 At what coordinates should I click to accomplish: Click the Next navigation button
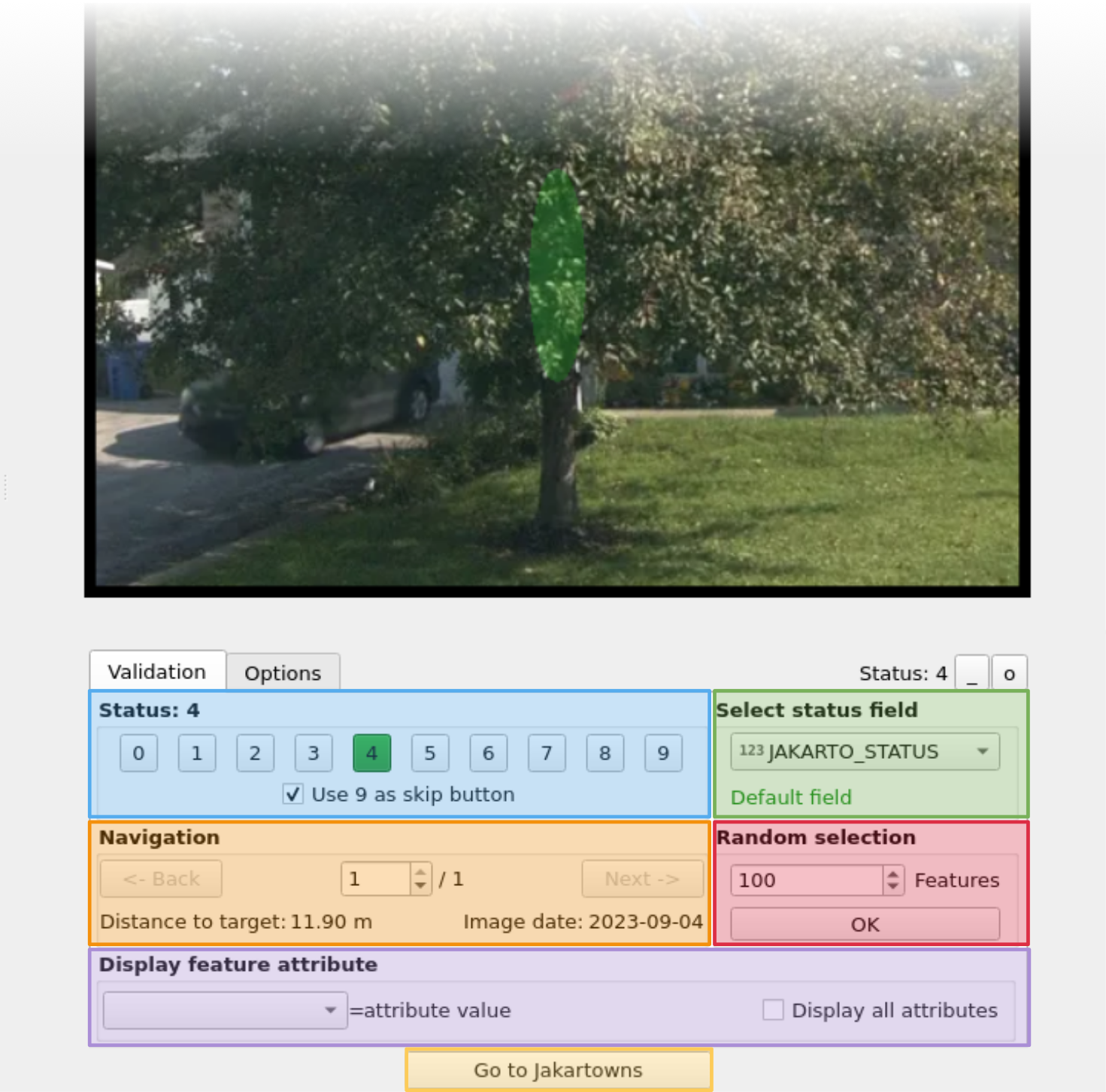point(642,878)
